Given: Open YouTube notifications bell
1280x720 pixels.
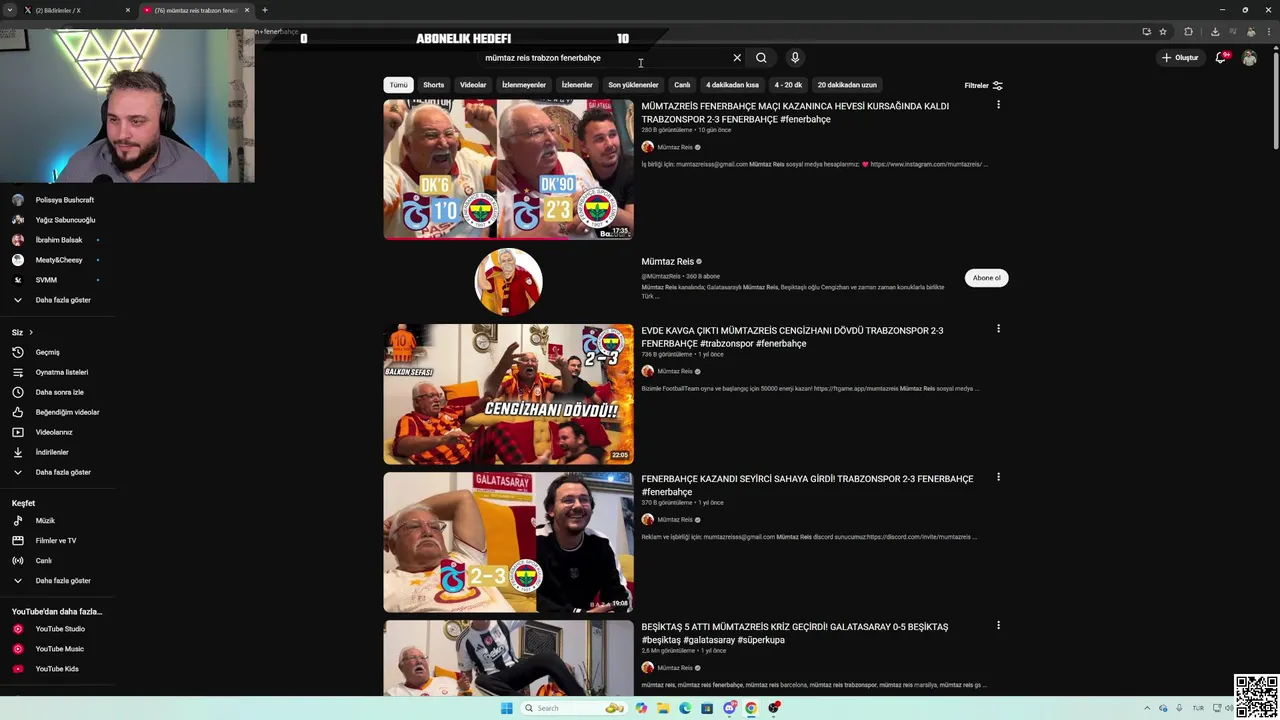Looking at the screenshot, I should 1220,57.
